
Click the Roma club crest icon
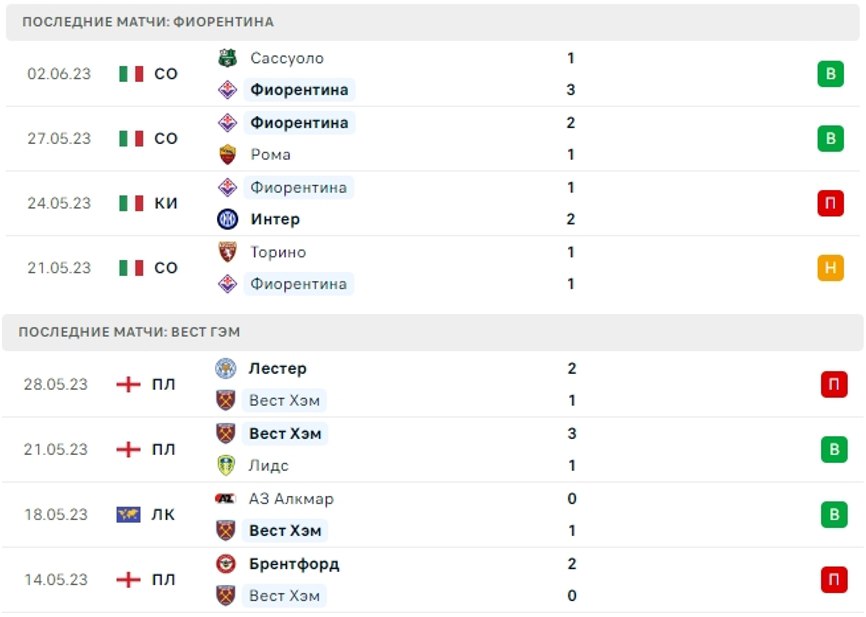[x=228, y=155]
